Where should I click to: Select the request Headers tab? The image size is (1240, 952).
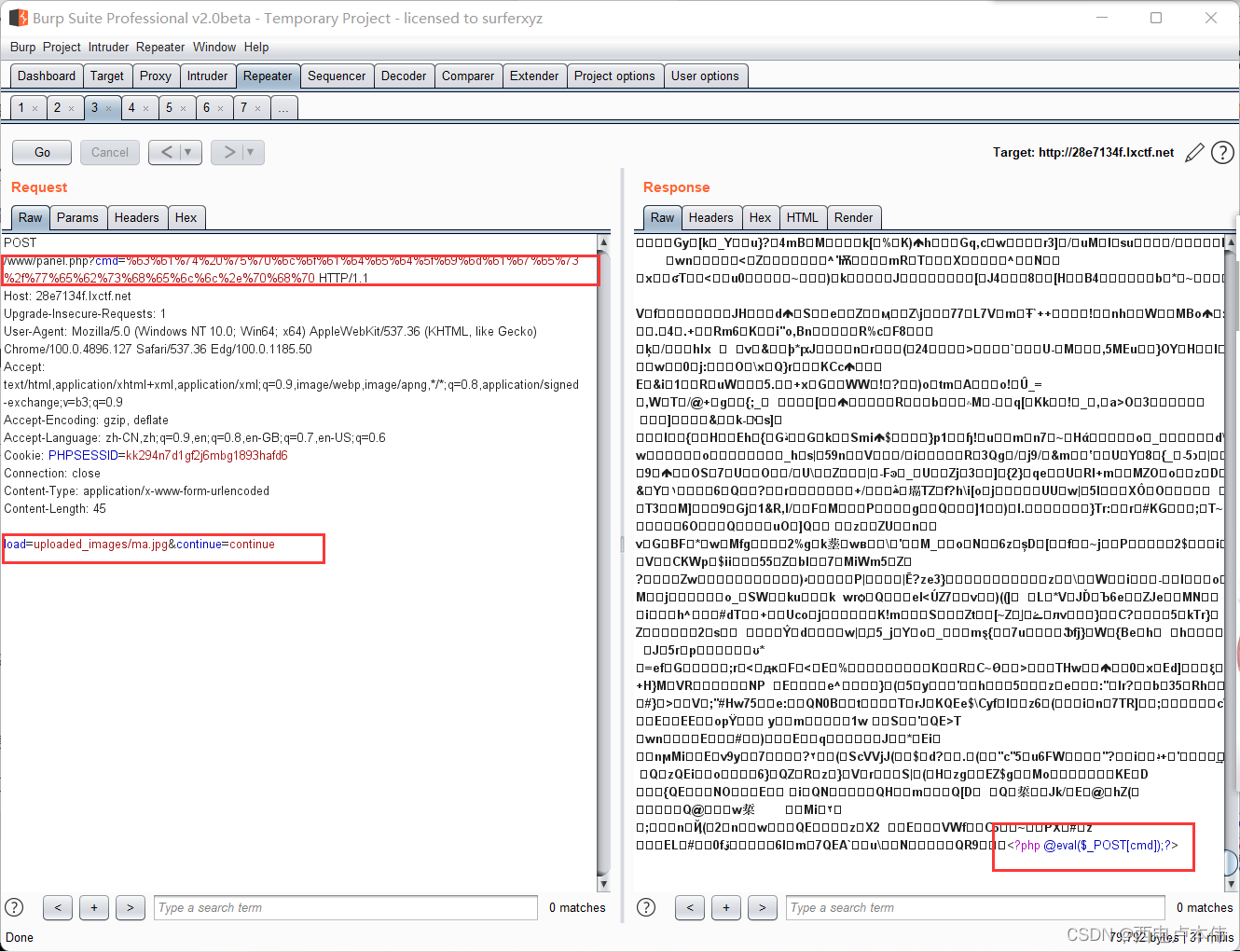[137, 217]
